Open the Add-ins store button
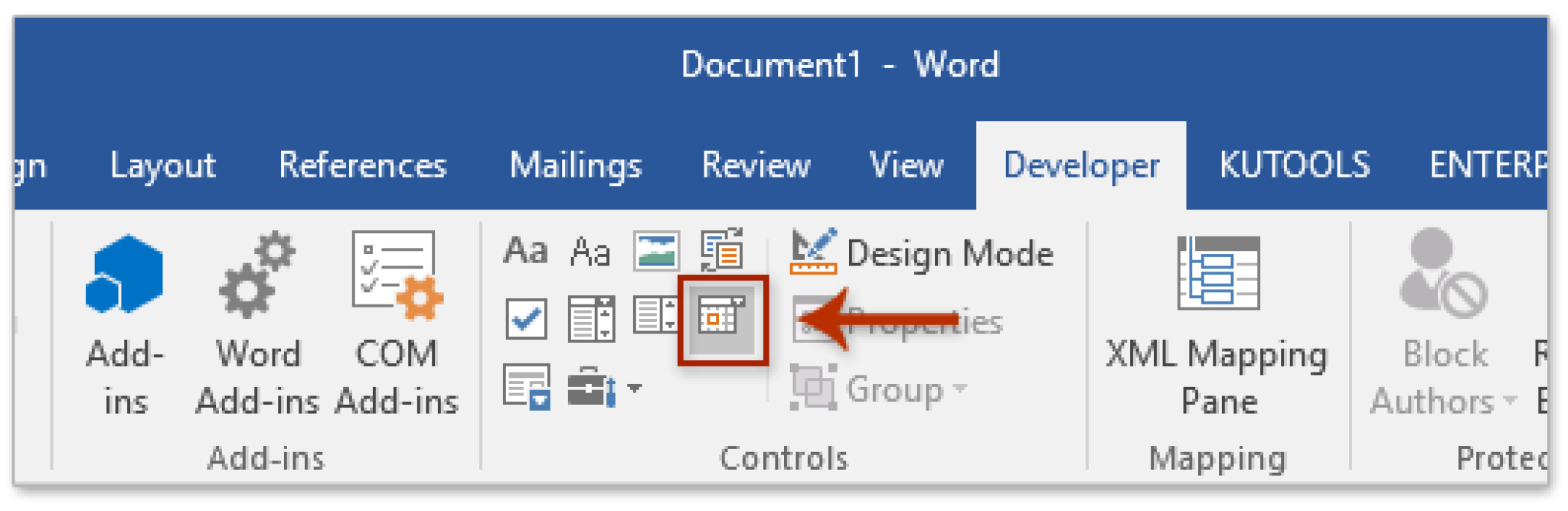 [125, 325]
